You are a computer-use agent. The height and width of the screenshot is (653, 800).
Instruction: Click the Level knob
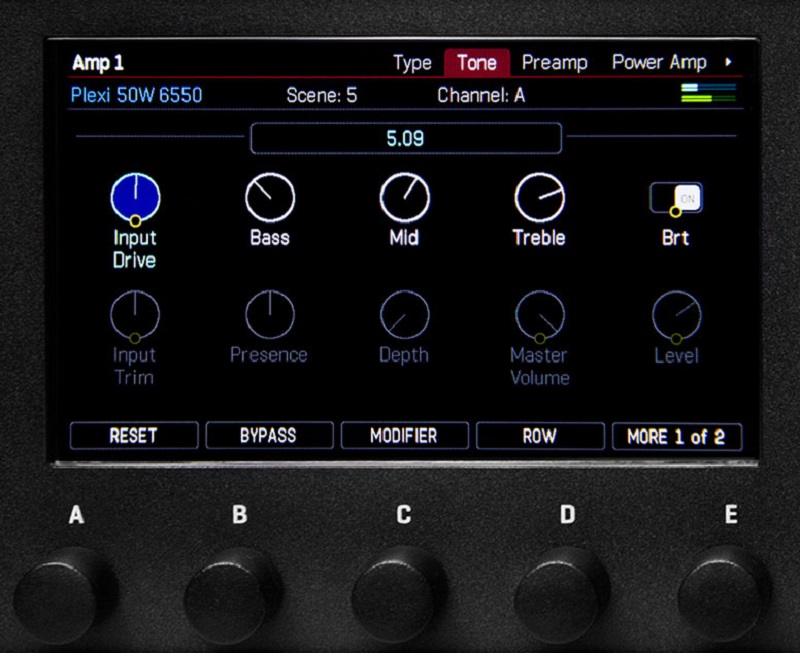click(676, 312)
